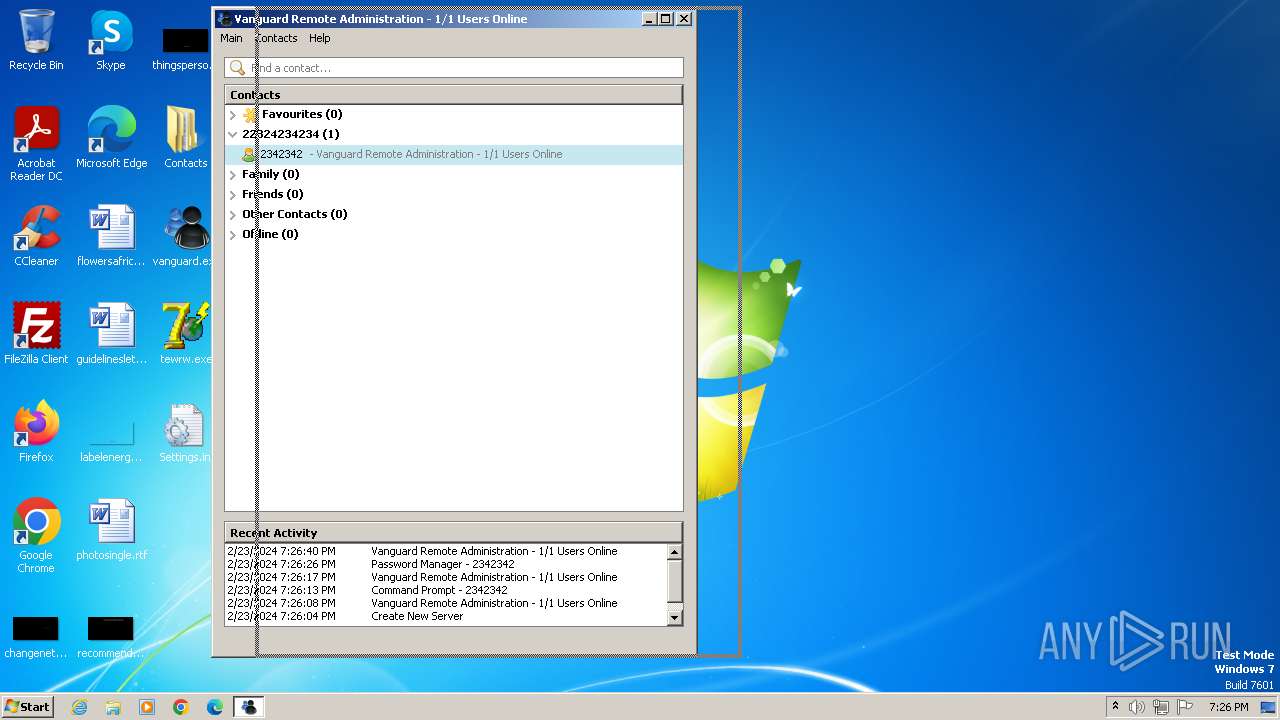Expand the Favourites (0) group
This screenshot has width=1280, height=720.
[x=233, y=115]
